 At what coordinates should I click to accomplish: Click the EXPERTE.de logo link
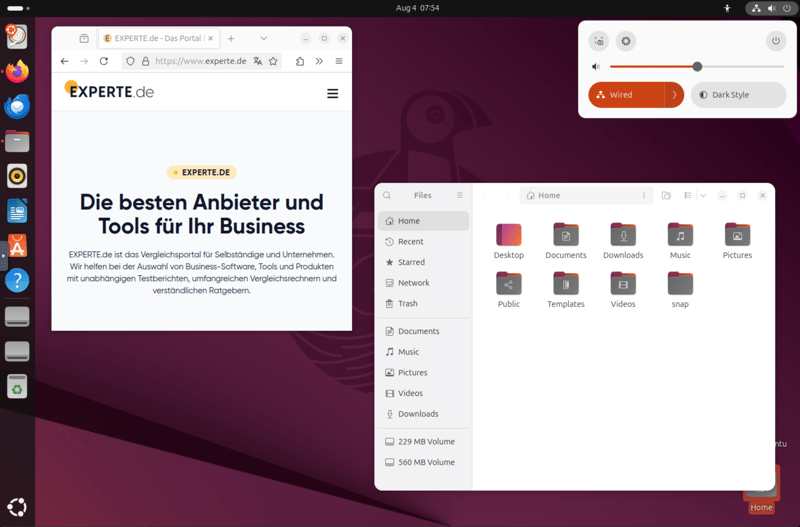click(x=109, y=91)
